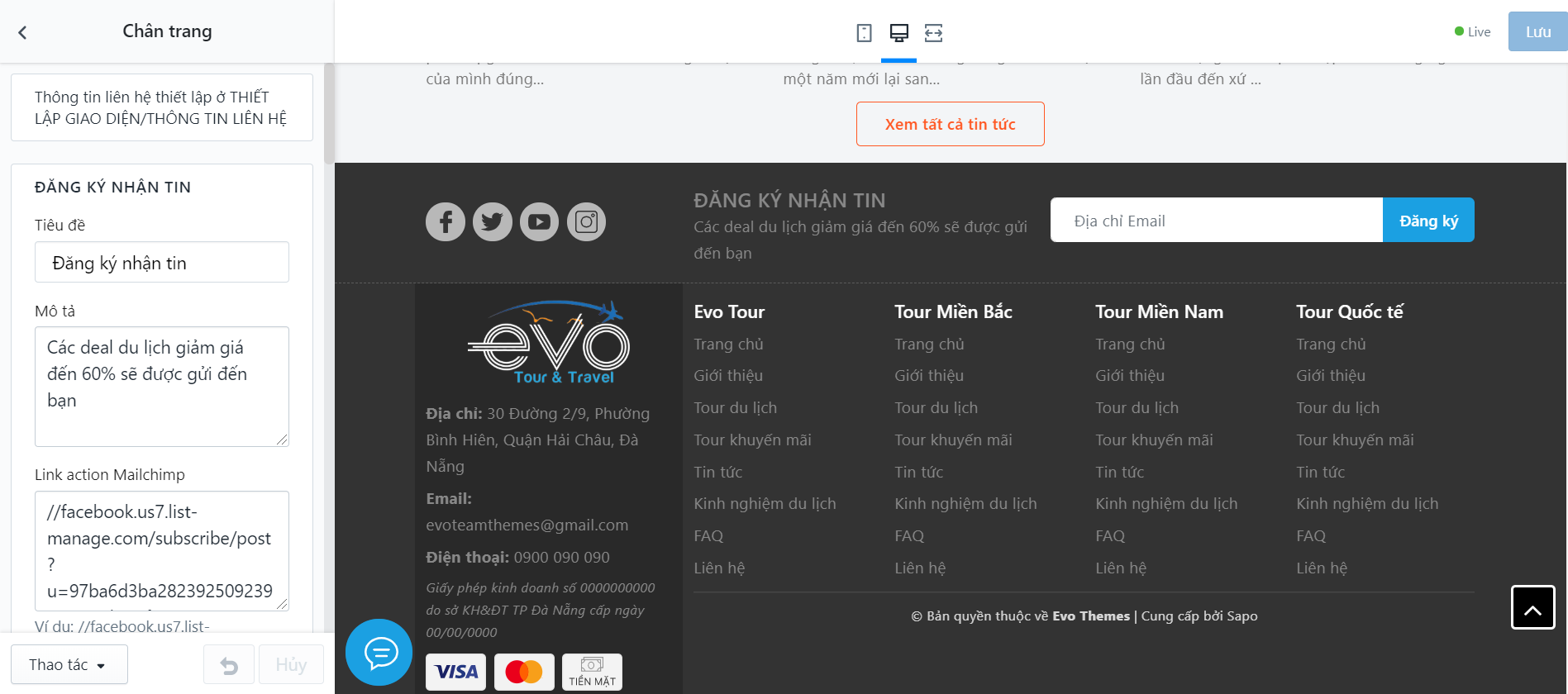Open Liên hệ under Evo Tour
The height and width of the screenshot is (694, 1568).
point(719,568)
